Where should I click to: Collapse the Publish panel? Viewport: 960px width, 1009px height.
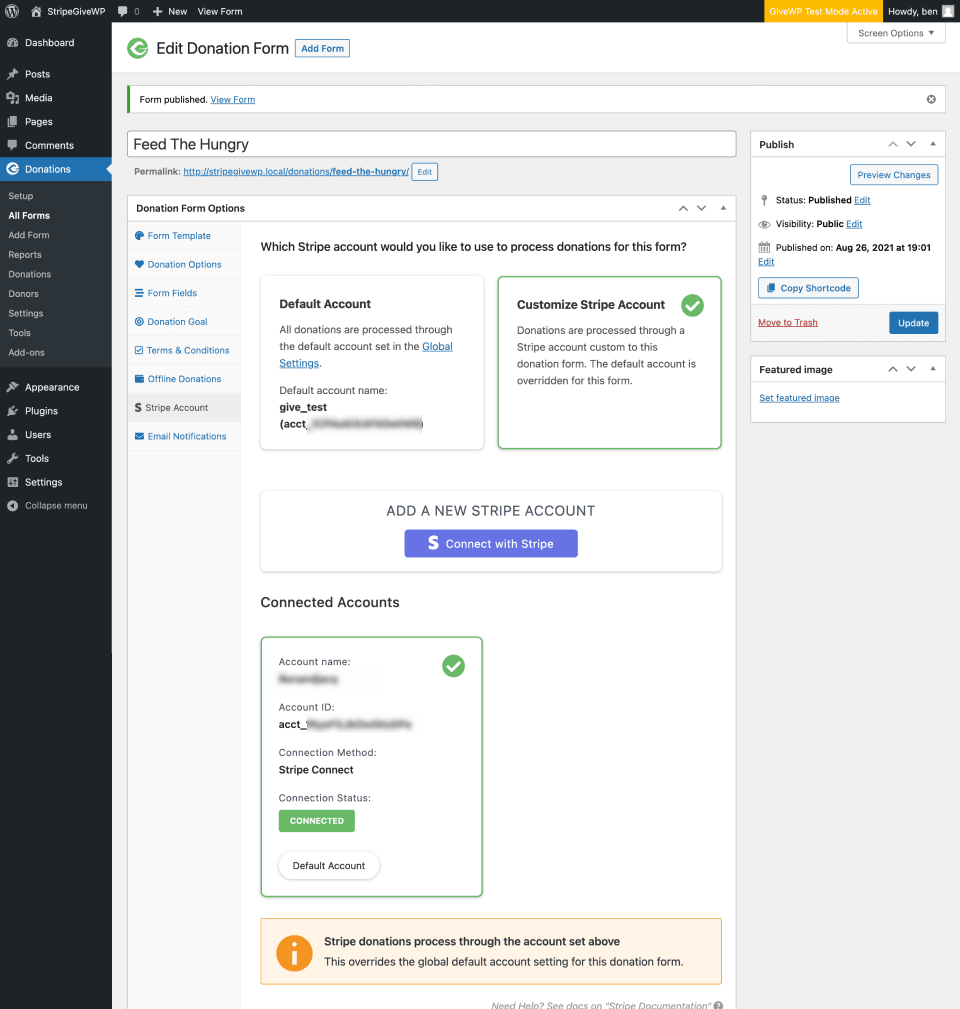933,144
